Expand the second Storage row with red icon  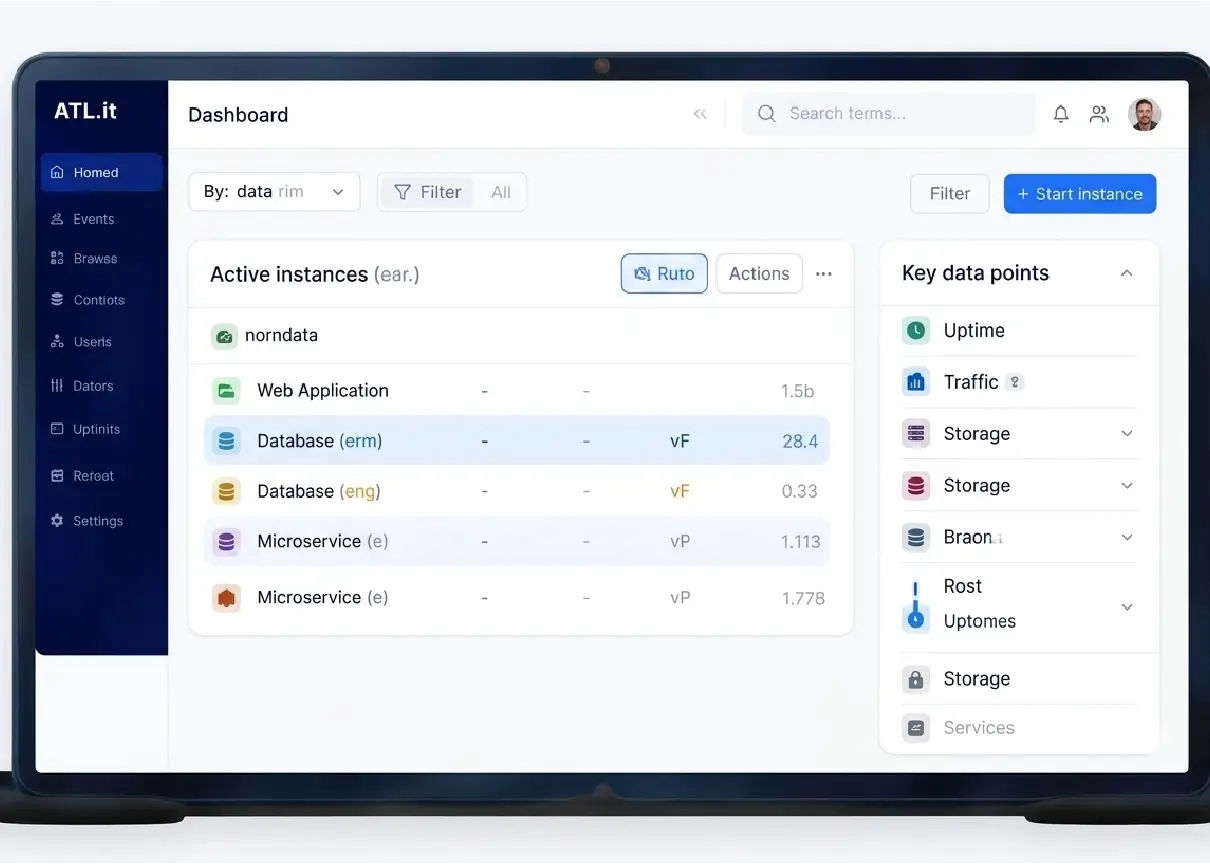pyautogui.click(x=1127, y=486)
